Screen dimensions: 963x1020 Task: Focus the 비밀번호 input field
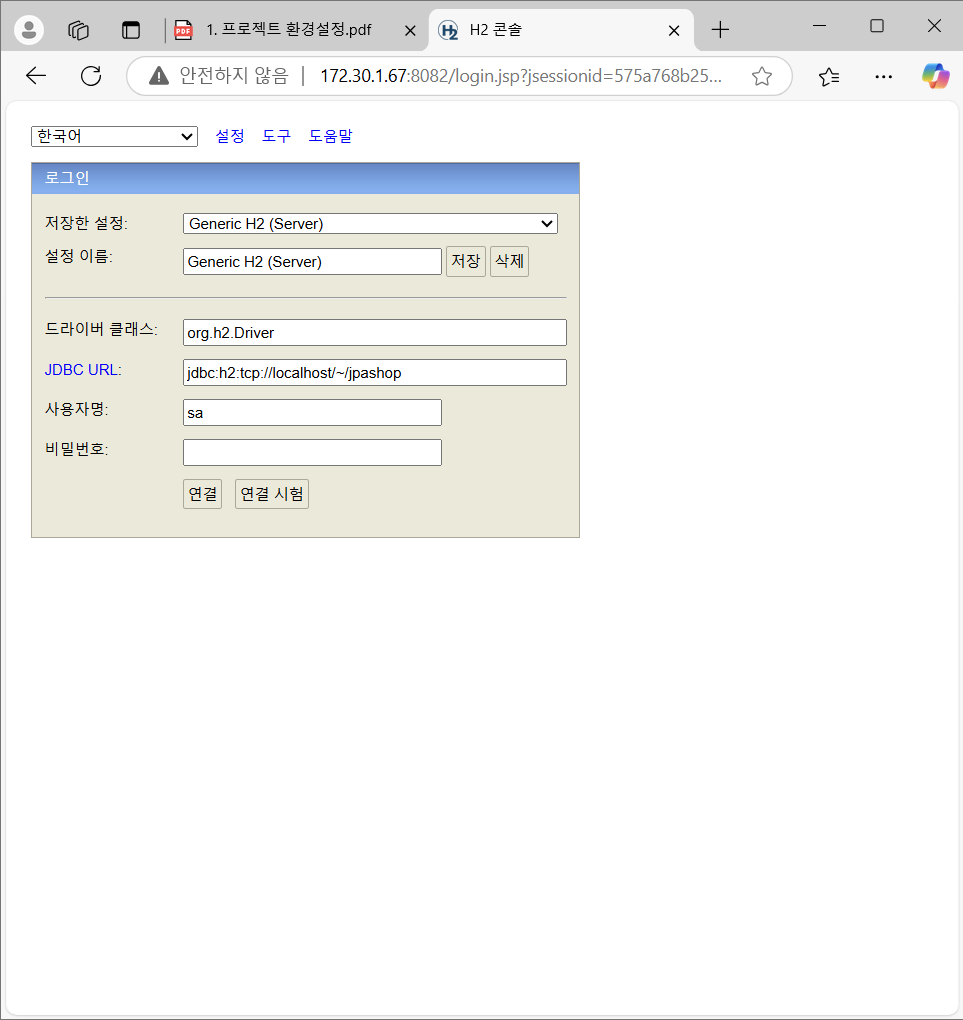click(x=312, y=453)
